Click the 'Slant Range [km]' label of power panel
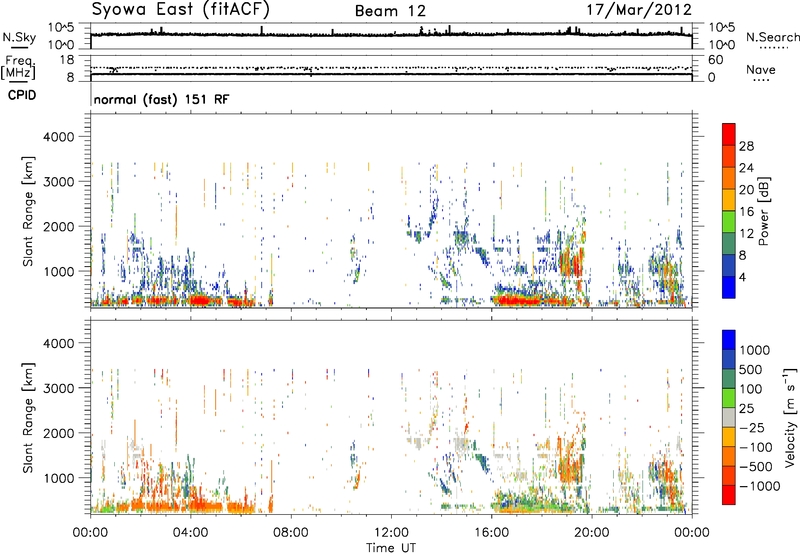 (28, 211)
